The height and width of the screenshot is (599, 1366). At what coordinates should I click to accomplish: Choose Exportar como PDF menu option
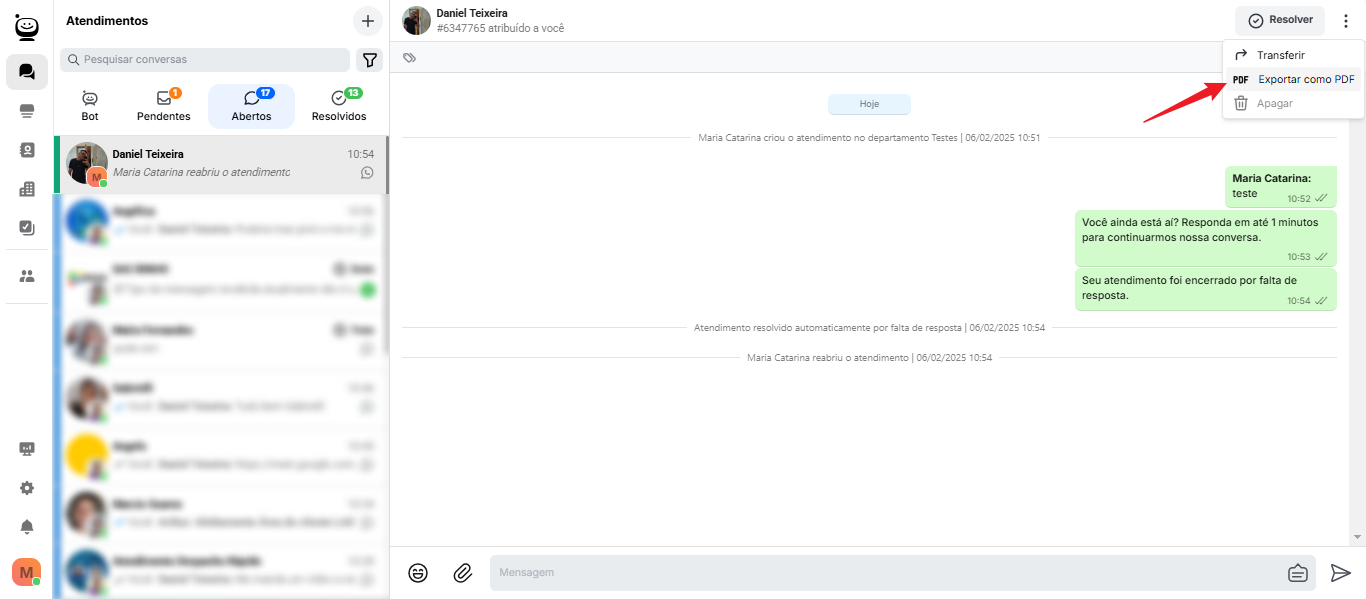click(x=1305, y=79)
